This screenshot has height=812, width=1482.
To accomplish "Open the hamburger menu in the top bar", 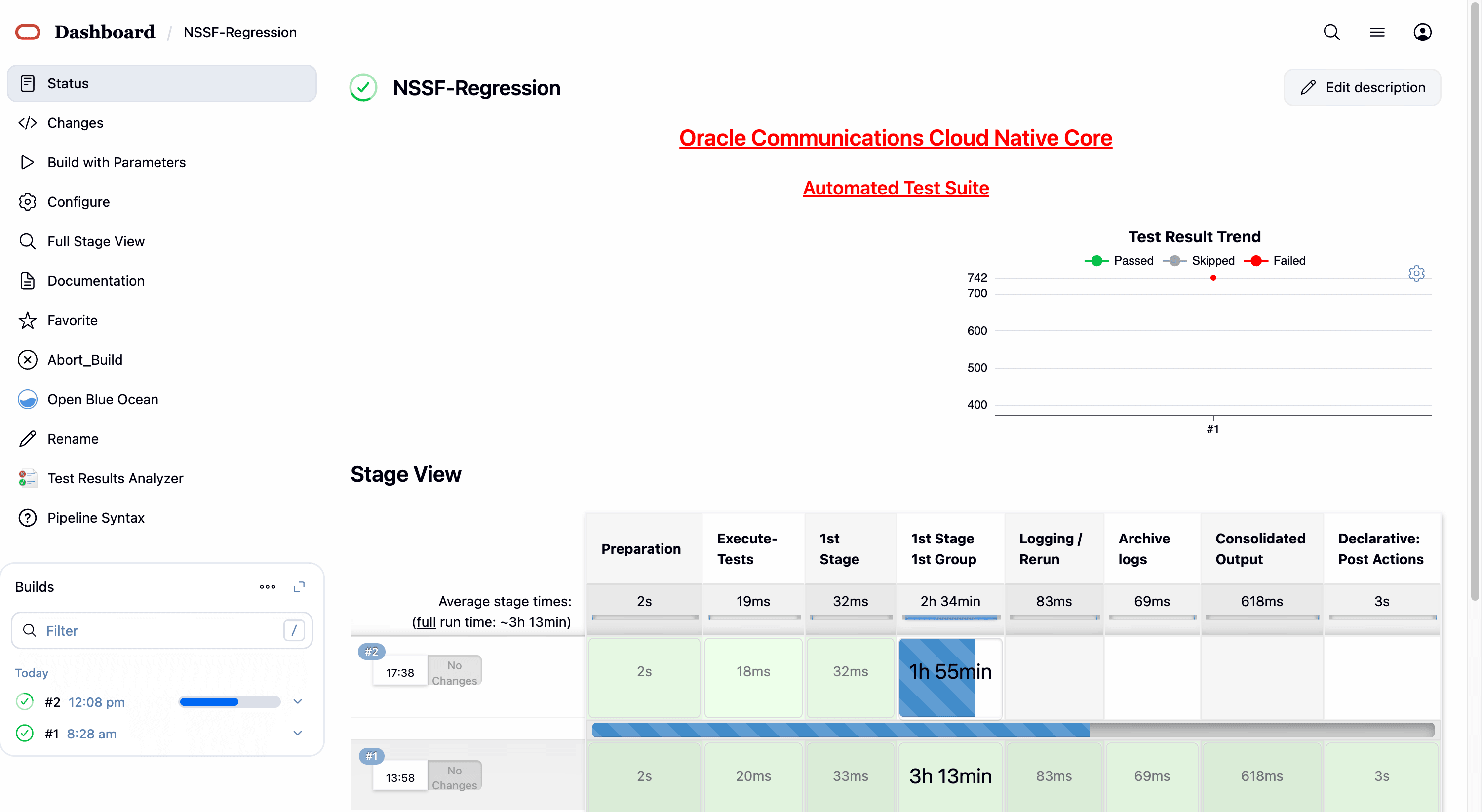I will [x=1377, y=32].
